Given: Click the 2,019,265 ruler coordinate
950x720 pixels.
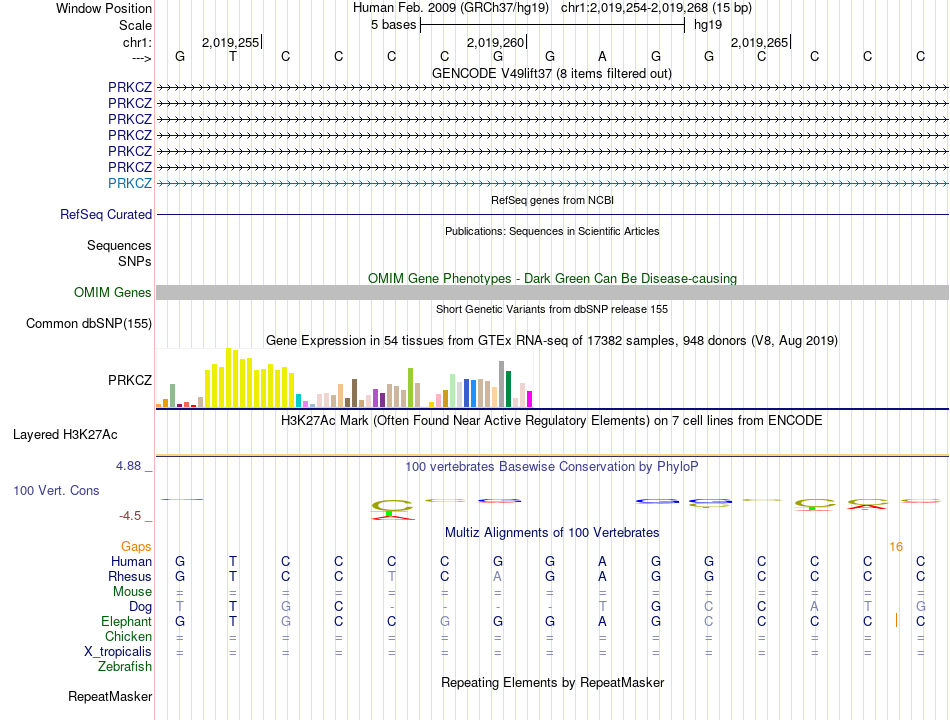Looking at the screenshot, I should 759,42.
